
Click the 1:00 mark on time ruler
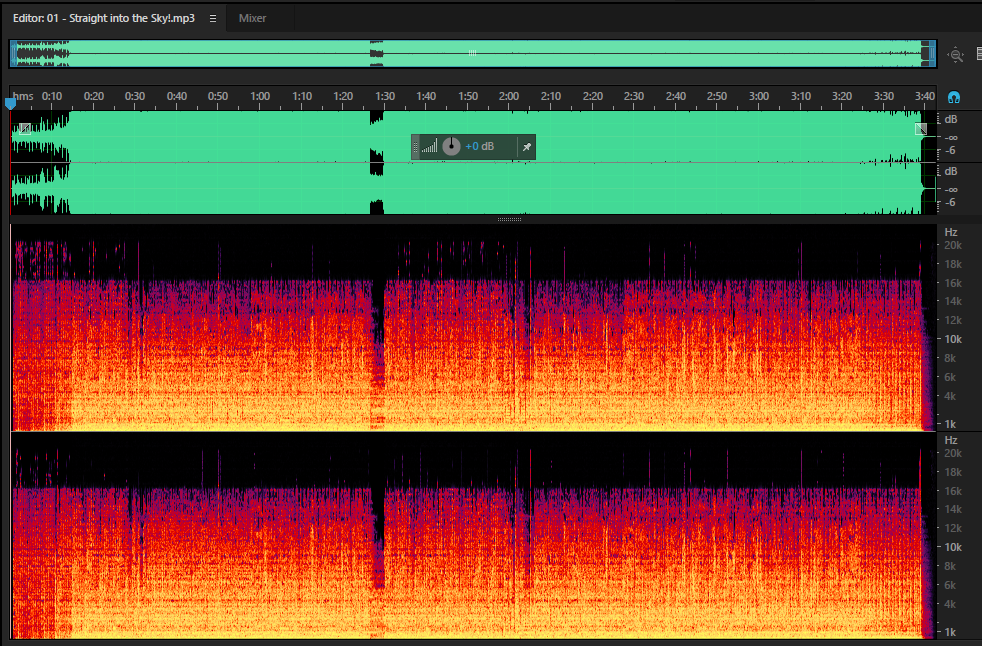tap(260, 96)
